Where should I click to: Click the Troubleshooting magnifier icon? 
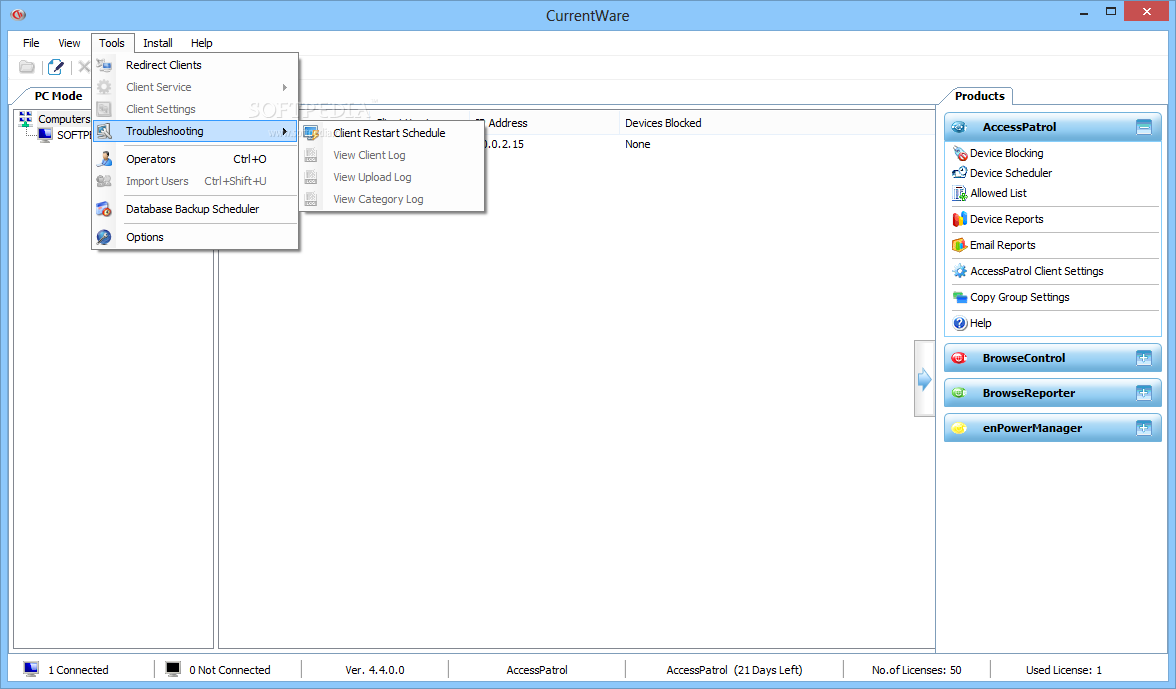(104, 131)
